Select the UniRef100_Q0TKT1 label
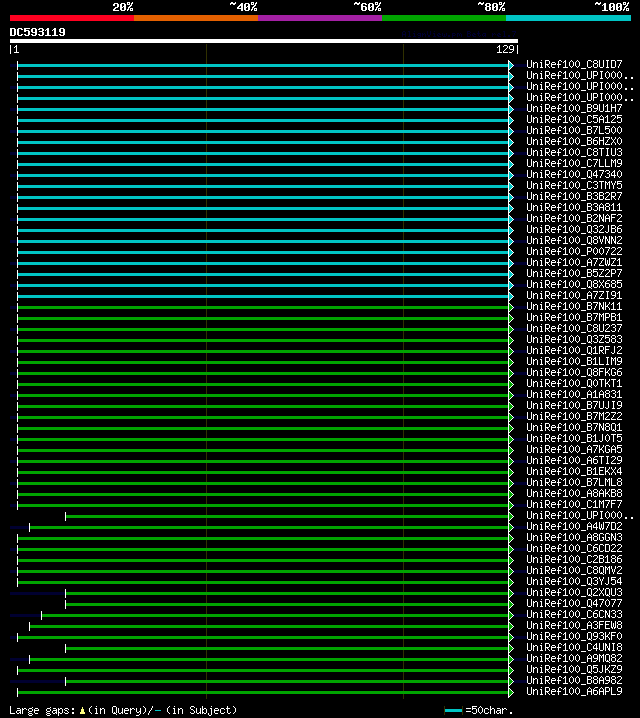The image size is (640, 718). point(574,383)
